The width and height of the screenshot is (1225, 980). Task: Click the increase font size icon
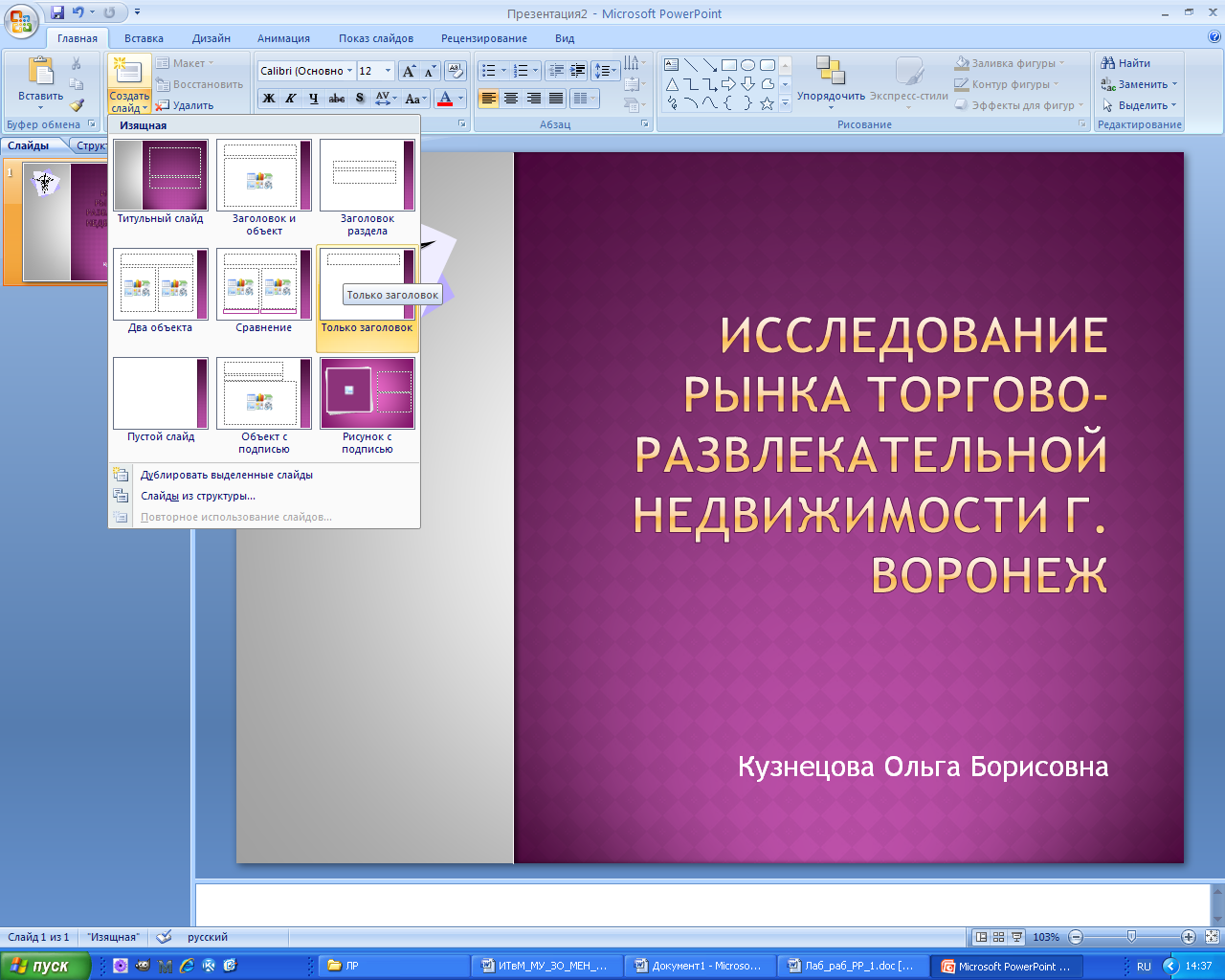pyautogui.click(x=409, y=71)
